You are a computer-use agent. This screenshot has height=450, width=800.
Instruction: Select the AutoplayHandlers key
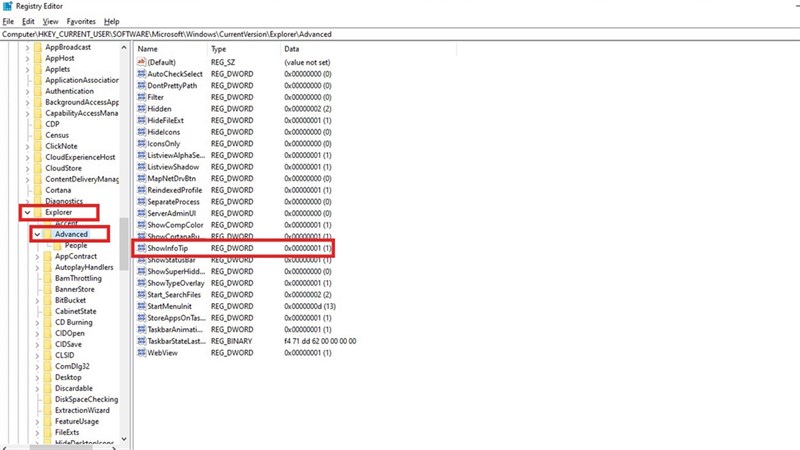click(84, 267)
